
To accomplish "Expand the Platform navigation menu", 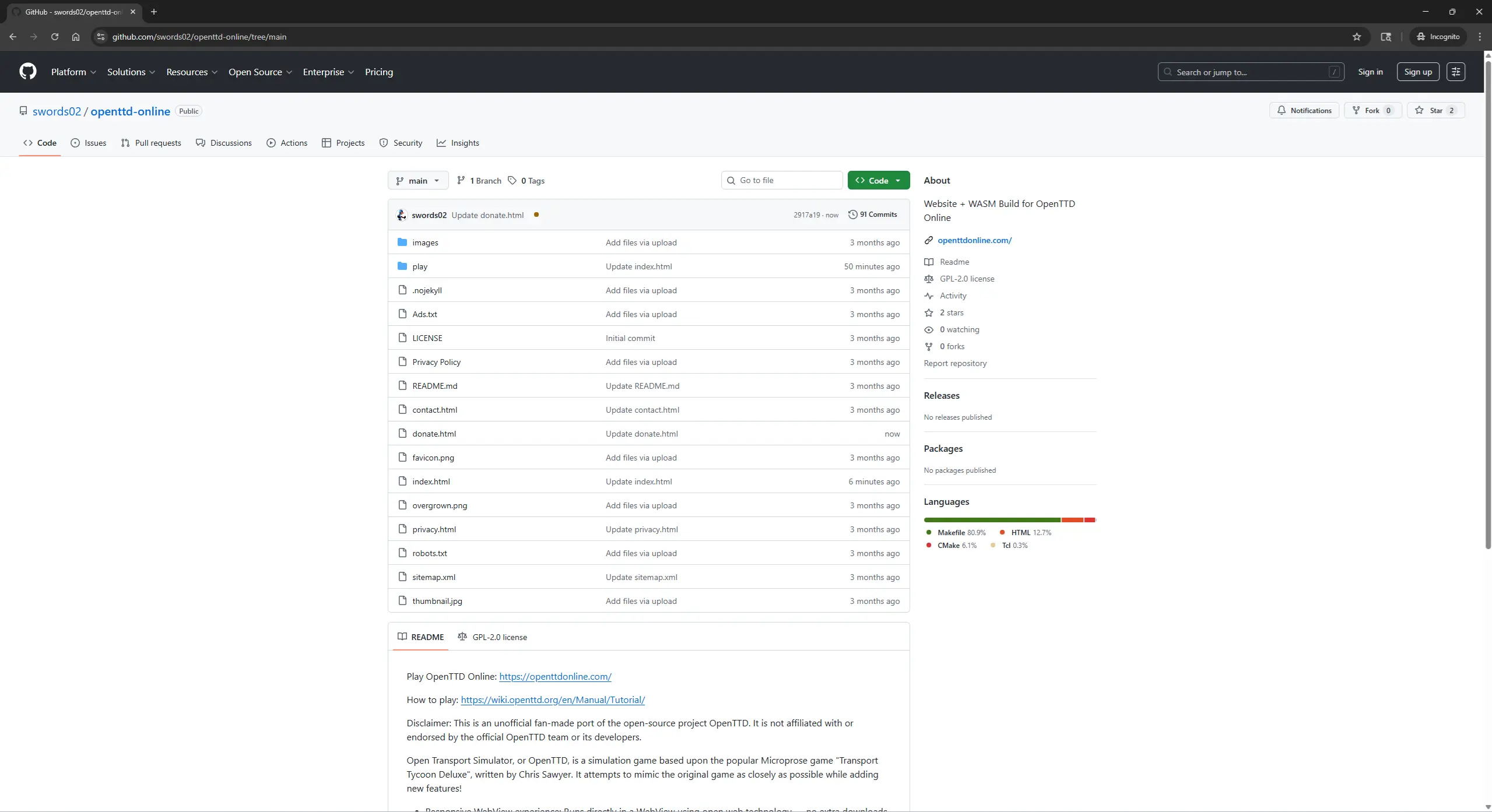I will pos(73,72).
